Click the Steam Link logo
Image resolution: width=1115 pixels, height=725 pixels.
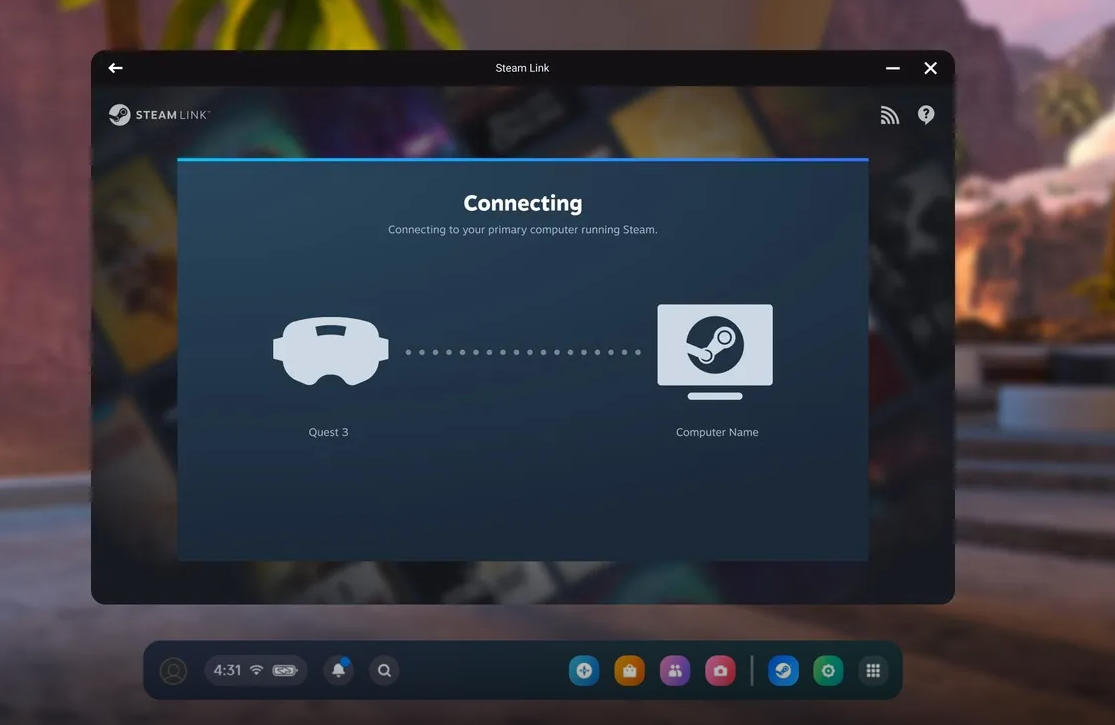[159, 114]
